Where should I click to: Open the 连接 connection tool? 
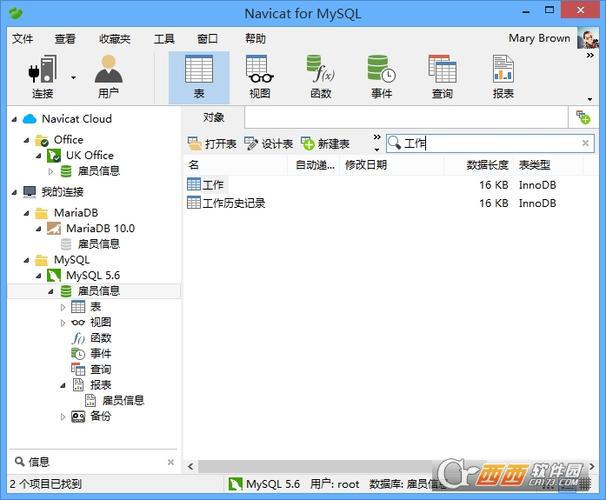tap(43, 77)
